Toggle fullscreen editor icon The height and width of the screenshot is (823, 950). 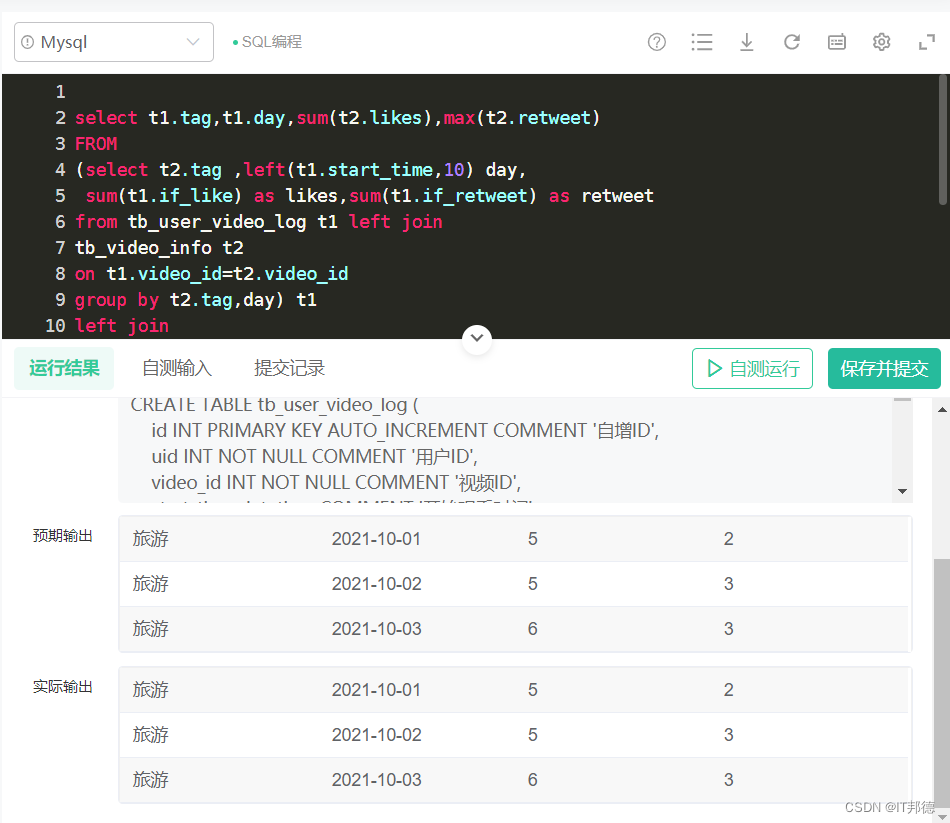click(x=926, y=42)
